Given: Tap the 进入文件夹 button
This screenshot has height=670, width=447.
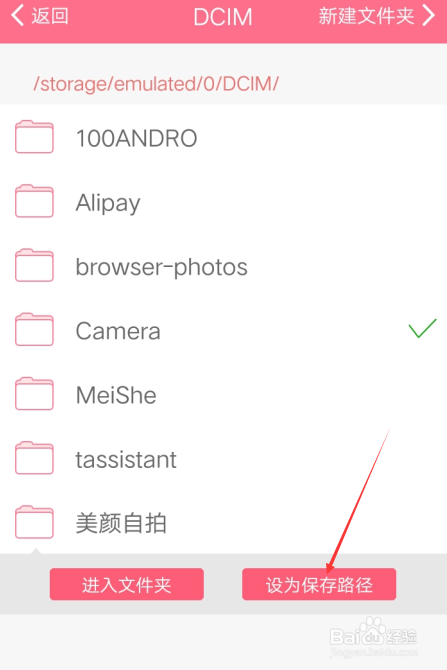Looking at the screenshot, I should click(x=126, y=584).
